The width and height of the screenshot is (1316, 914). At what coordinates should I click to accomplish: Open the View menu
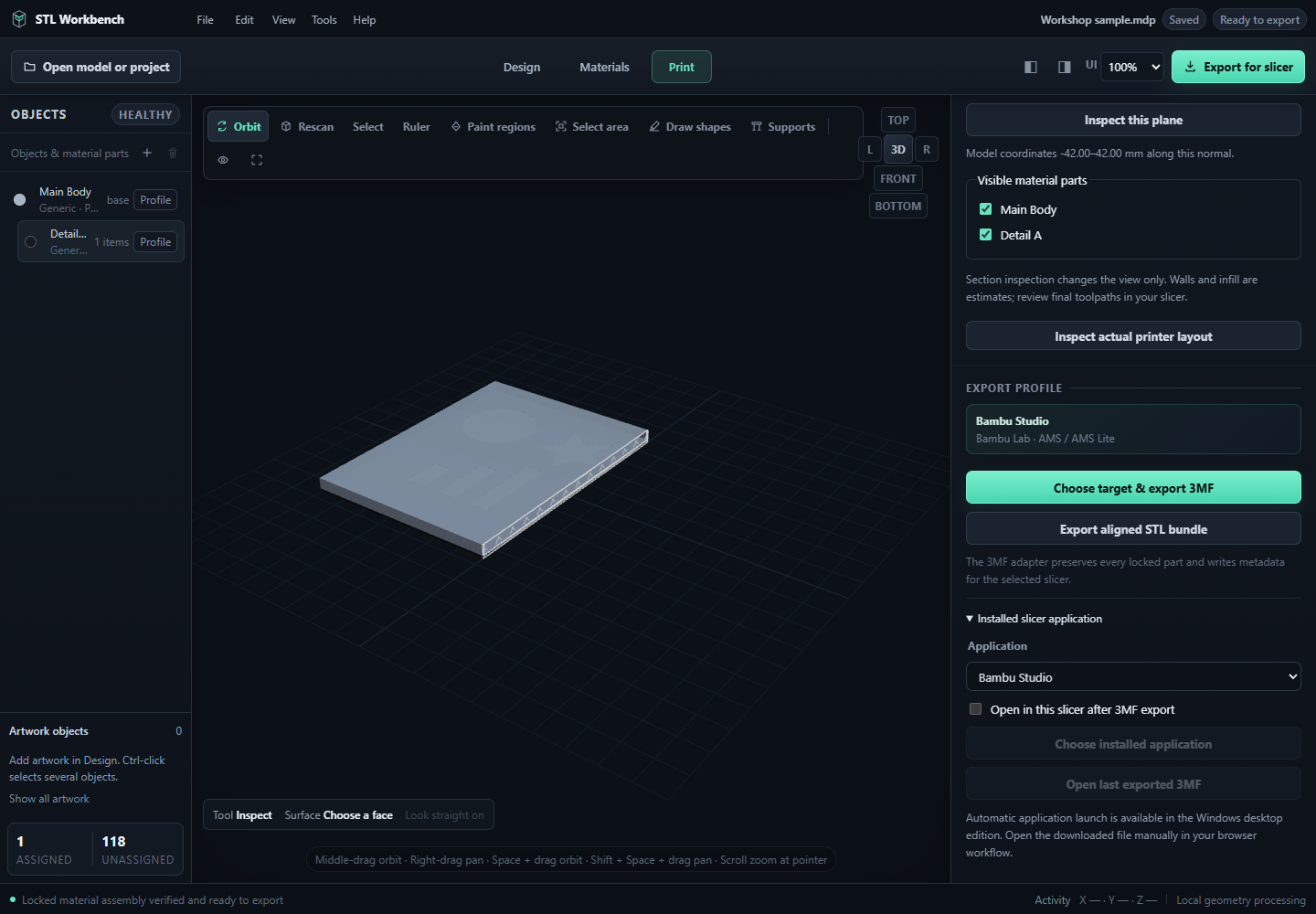[x=284, y=19]
